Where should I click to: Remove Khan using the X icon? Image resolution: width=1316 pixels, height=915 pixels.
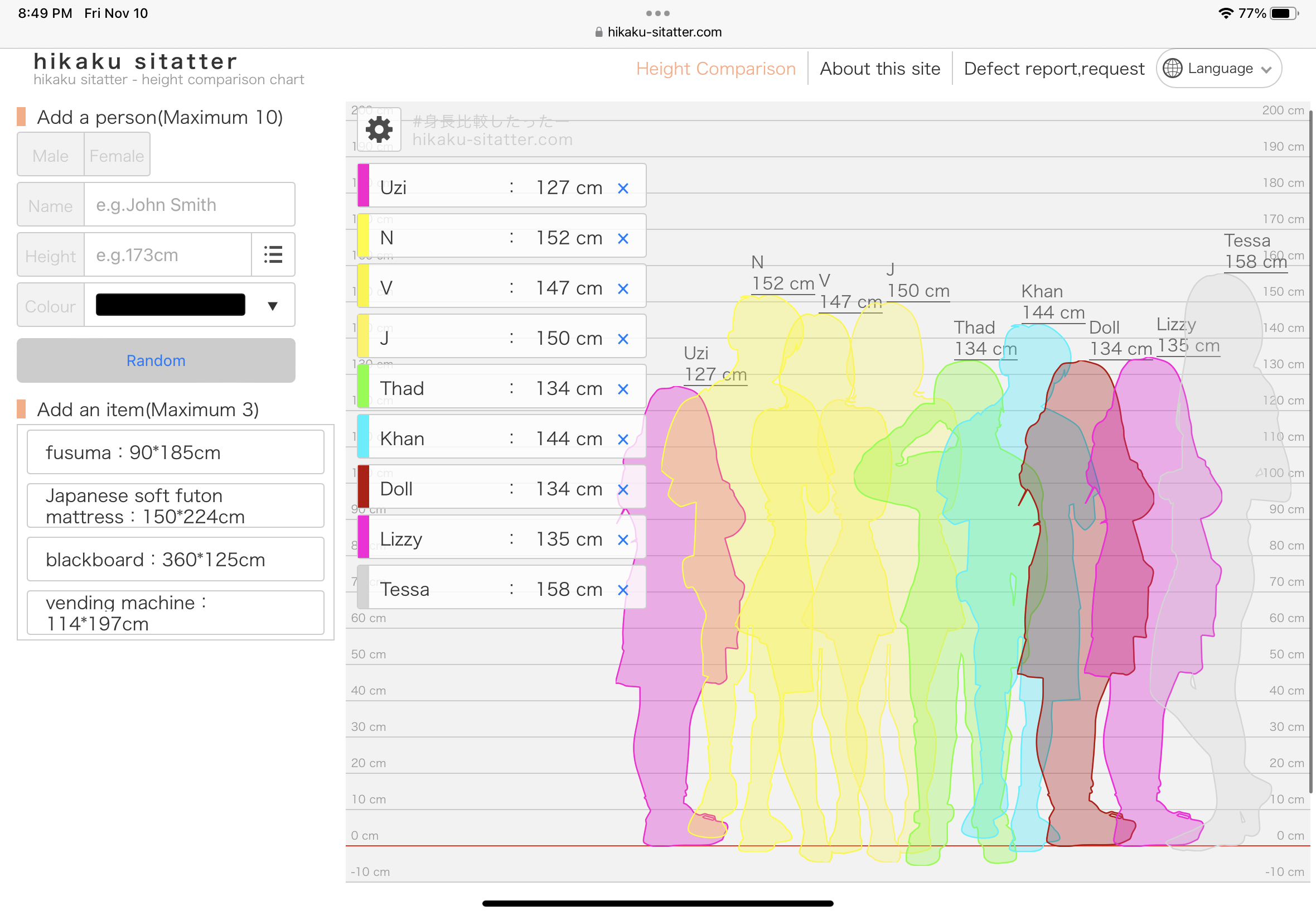click(623, 439)
